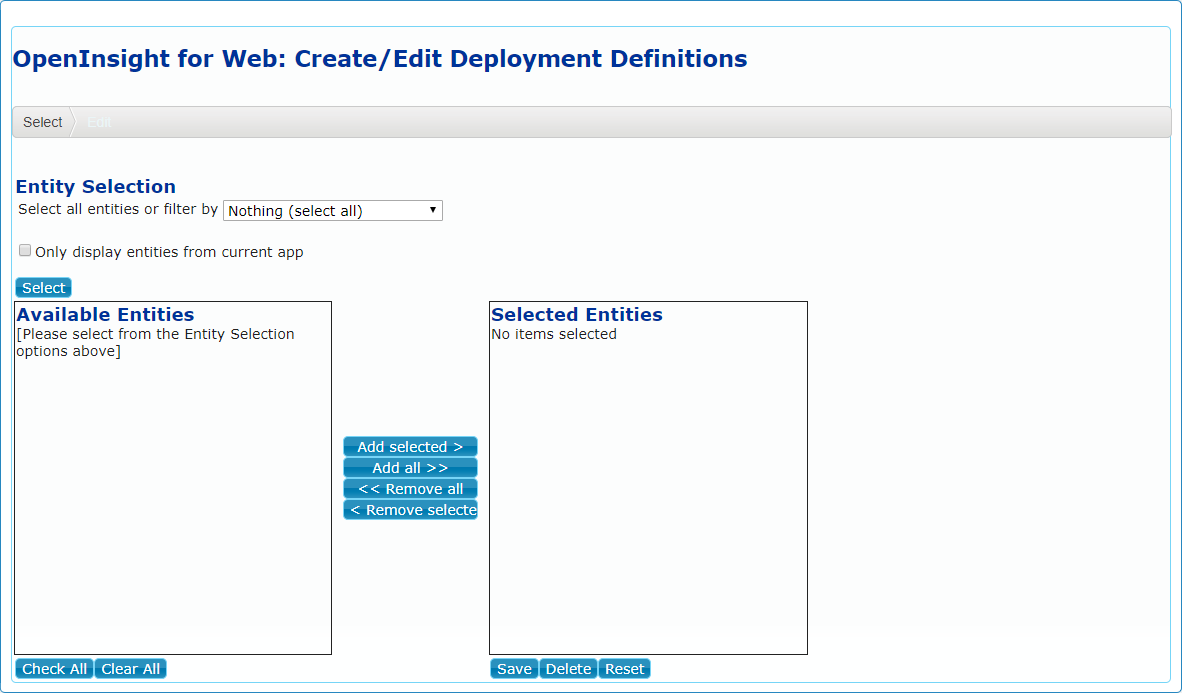Go to the Select breadcrumb step
This screenshot has width=1182, height=693.
point(42,122)
